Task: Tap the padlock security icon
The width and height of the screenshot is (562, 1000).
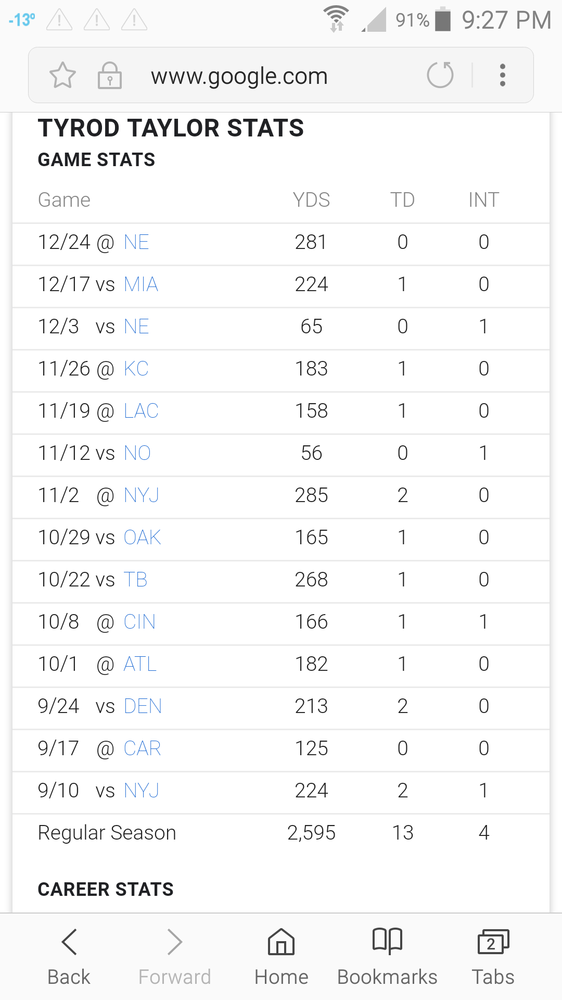Action: click(110, 76)
